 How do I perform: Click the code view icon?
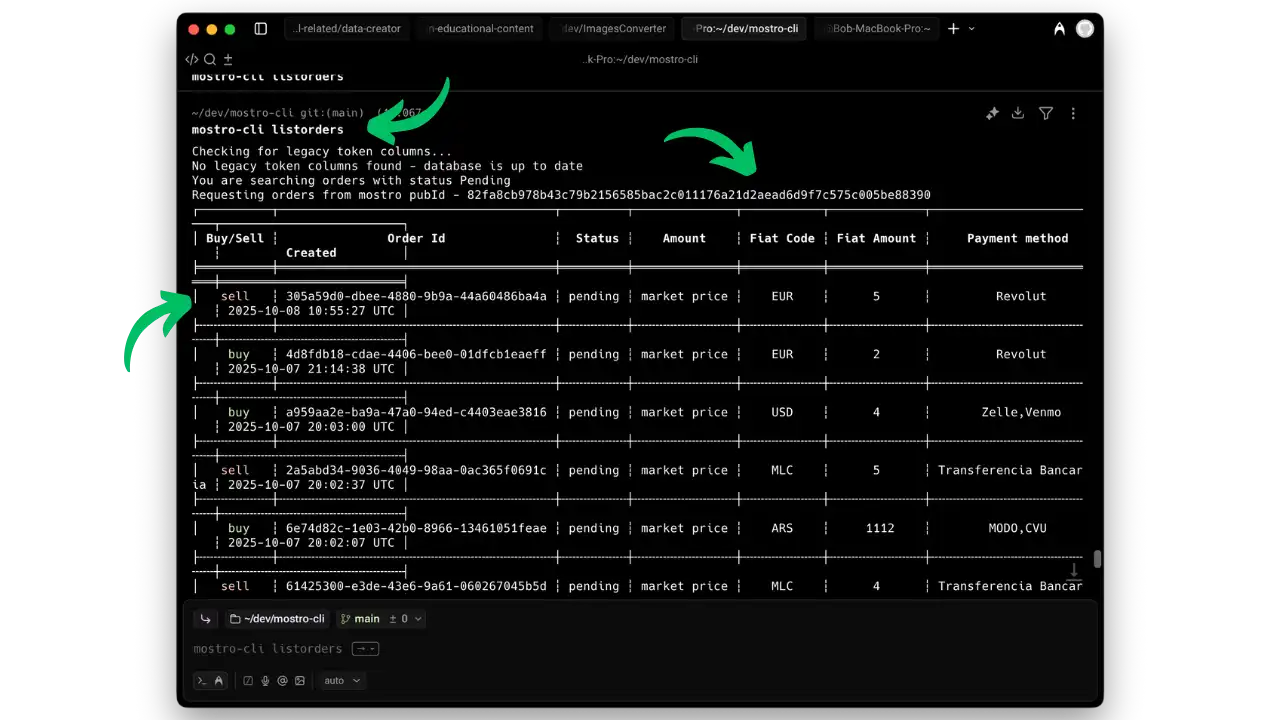click(x=192, y=59)
